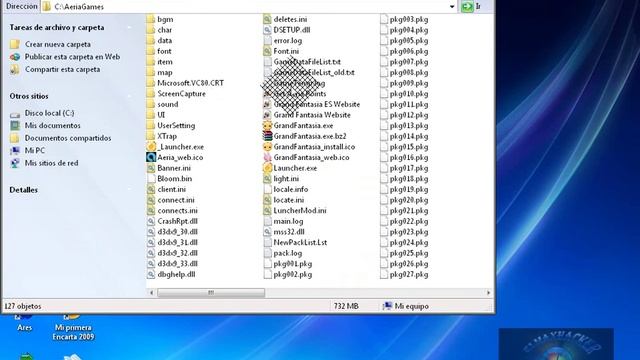Open Documentos compartidos link
Screen dimensions: 640x360
coord(68,138)
